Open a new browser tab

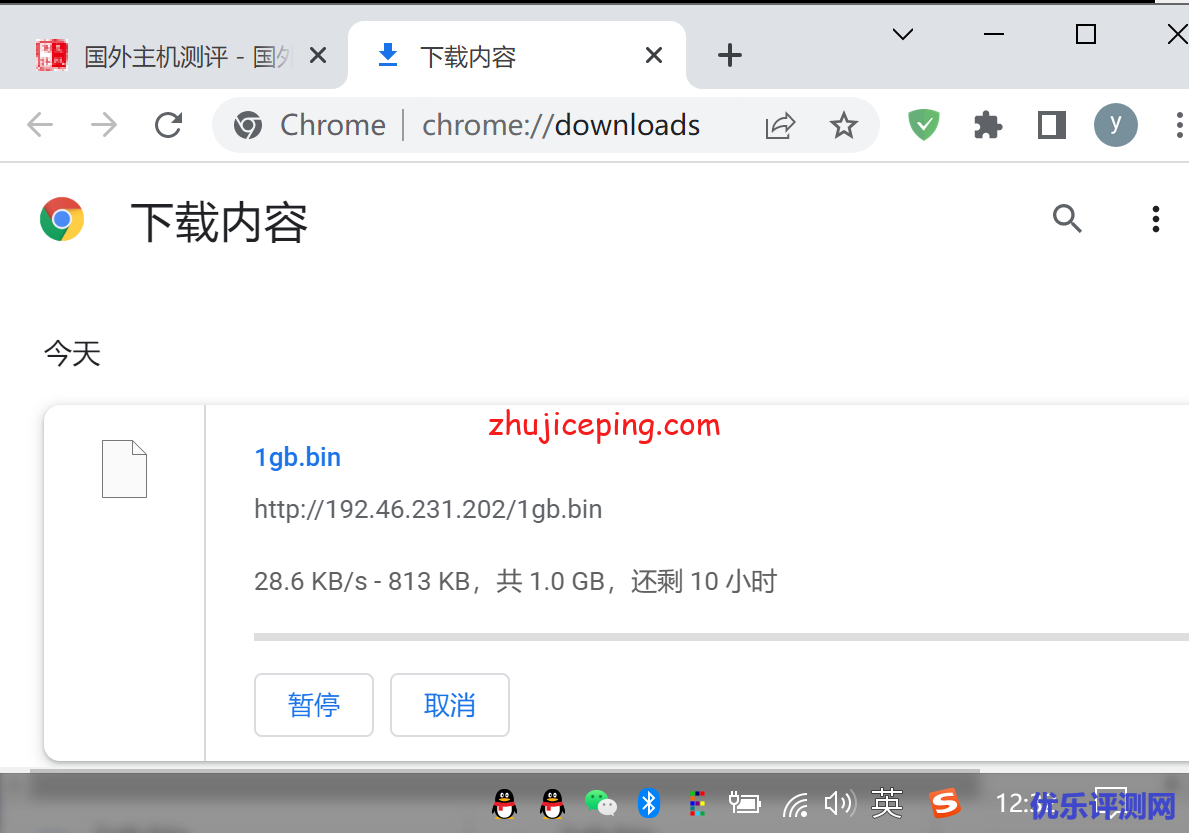729,55
